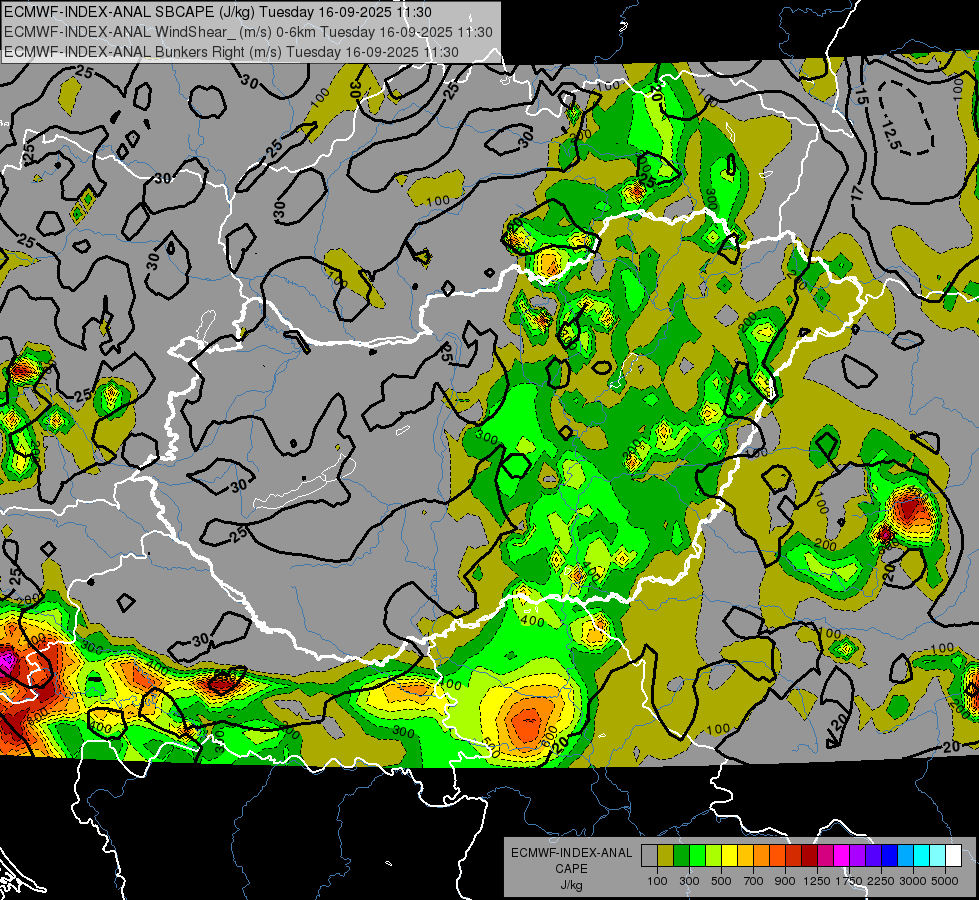Select the sky blue swatch before 3000 tick
Image resolution: width=979 pixels, height=900 pixels.
(906, 855)
